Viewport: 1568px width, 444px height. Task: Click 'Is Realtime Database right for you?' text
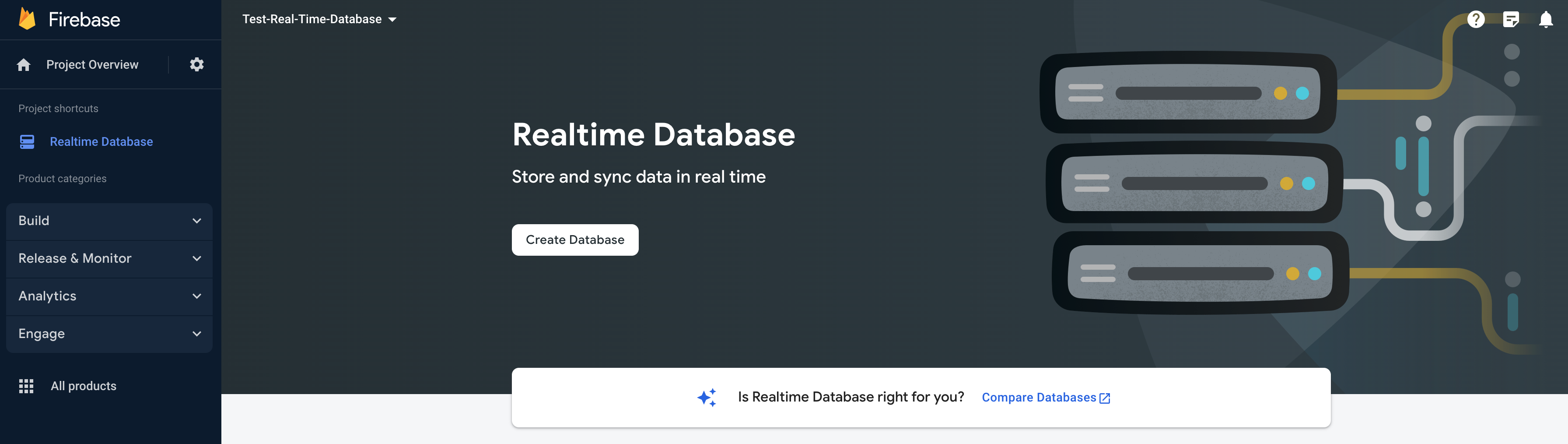coord(851,397)
